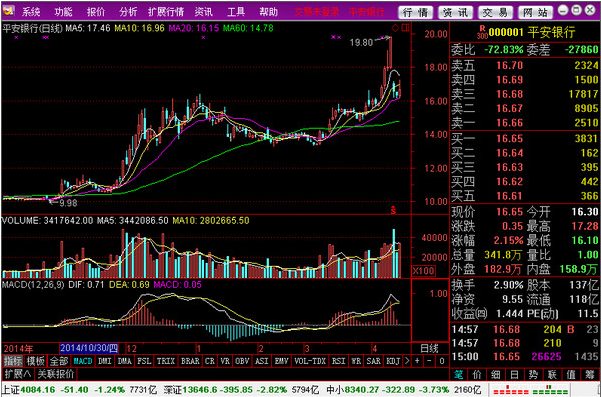Select the ASI indicator tab
The width and height of the screenshot is (601, 397).
coord(262,361)
